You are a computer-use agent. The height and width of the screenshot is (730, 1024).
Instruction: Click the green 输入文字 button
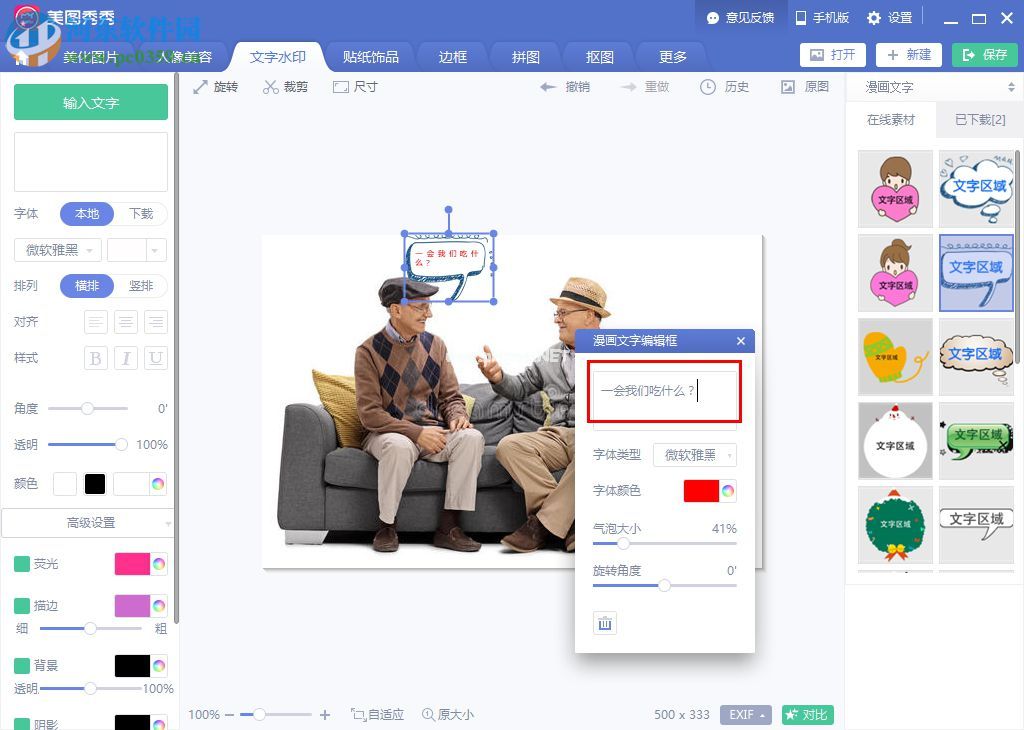coord(90,102)
